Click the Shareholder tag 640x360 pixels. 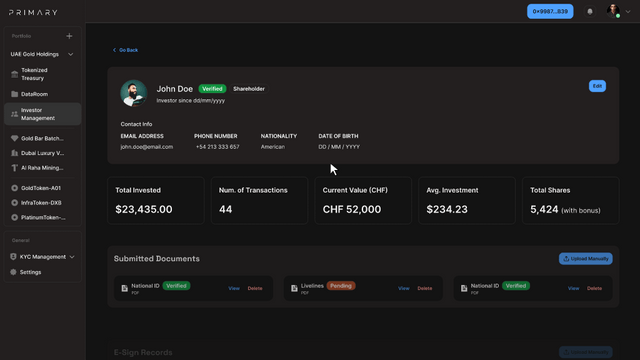click(x=249, y=89)
